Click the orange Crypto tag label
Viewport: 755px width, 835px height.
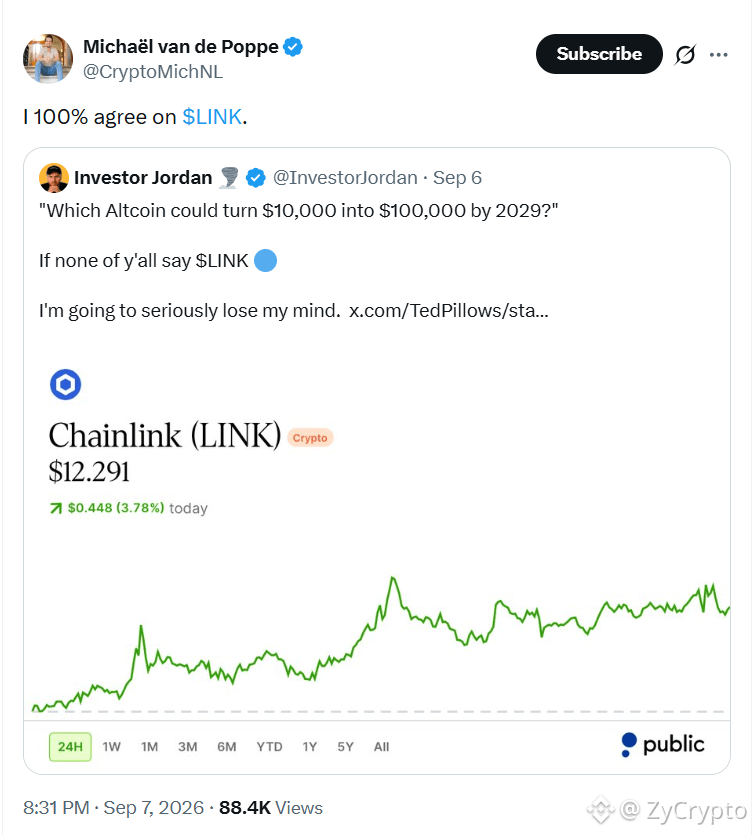coord(310,438)
